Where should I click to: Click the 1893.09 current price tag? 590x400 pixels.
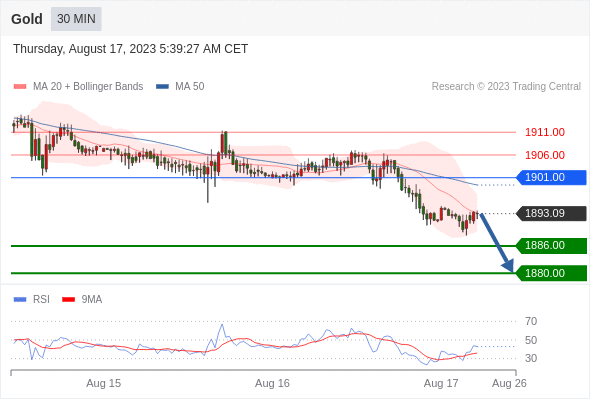pyautogui.click(x=551, y=213)
